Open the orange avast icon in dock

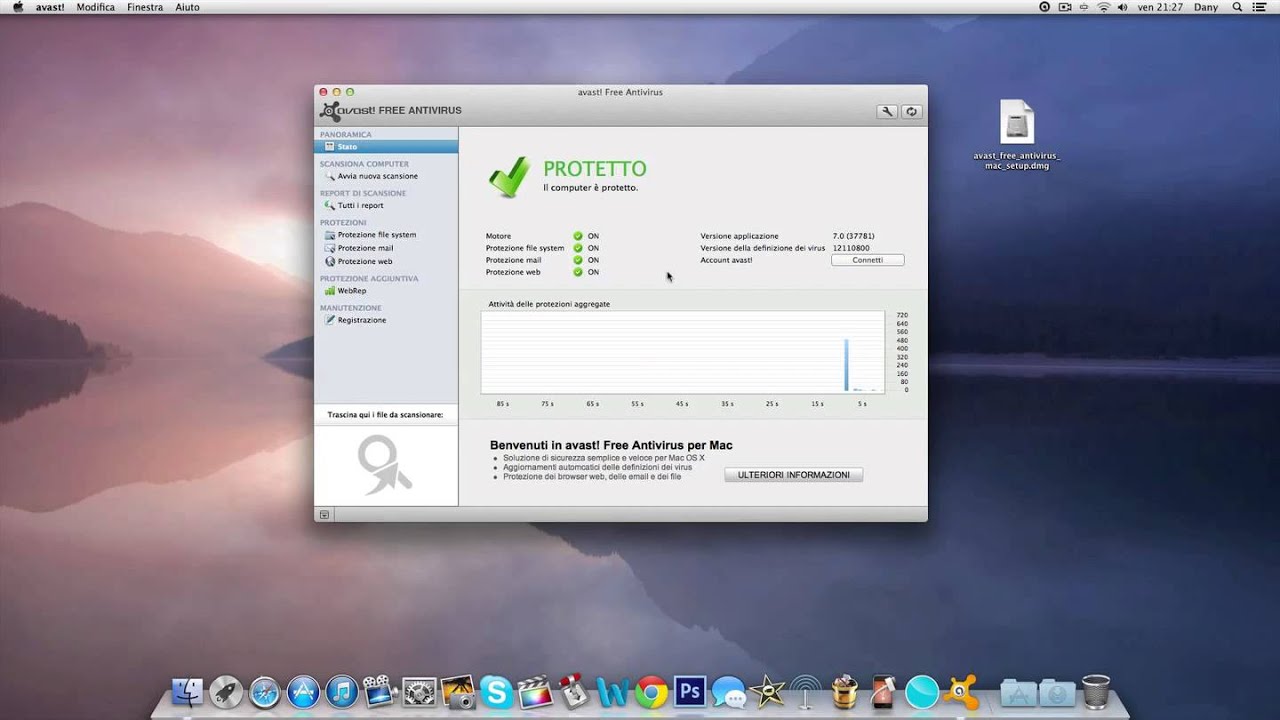pos(961,691)
